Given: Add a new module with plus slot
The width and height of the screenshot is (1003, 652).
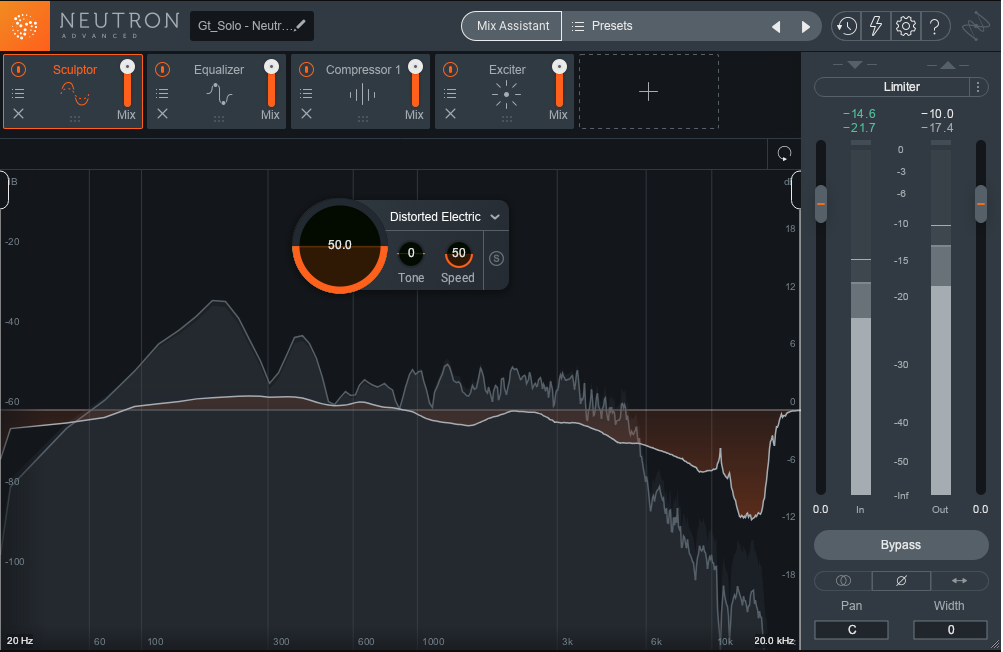Looking at the screenshot, I should click(649, 91).
